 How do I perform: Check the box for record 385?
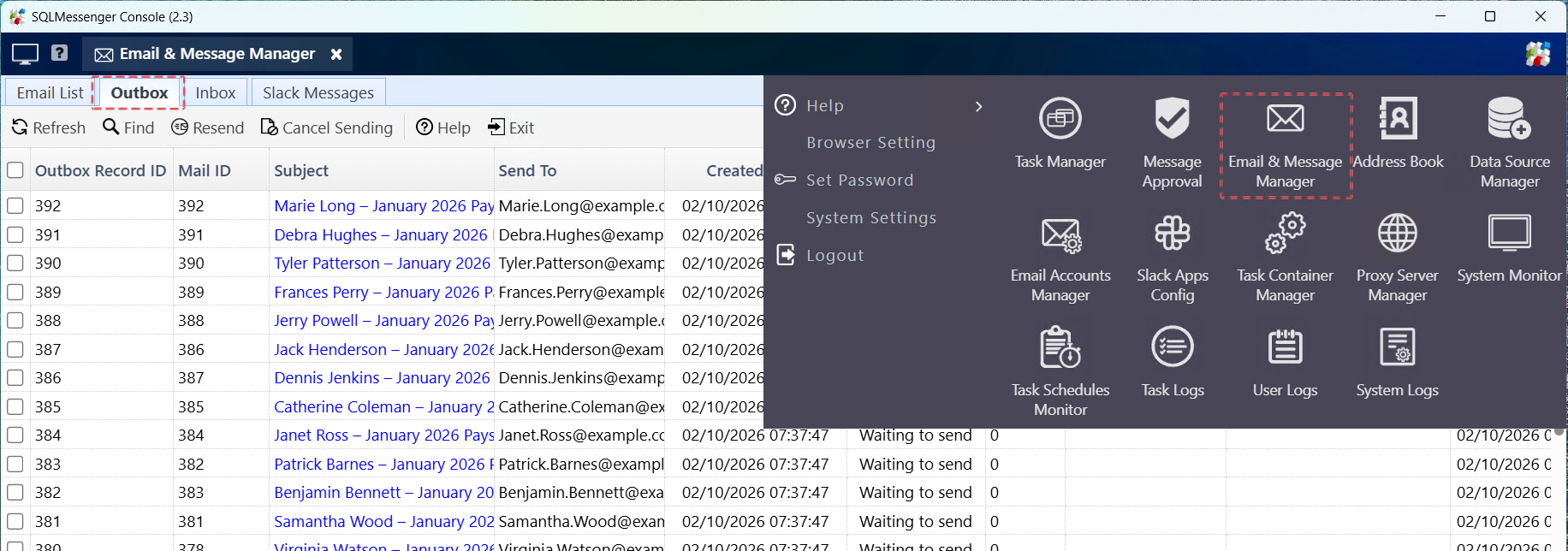point(15,406)
